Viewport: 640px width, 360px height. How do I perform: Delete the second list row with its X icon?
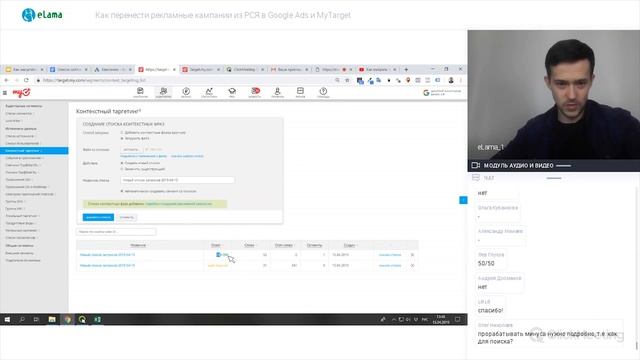point(412,265)
